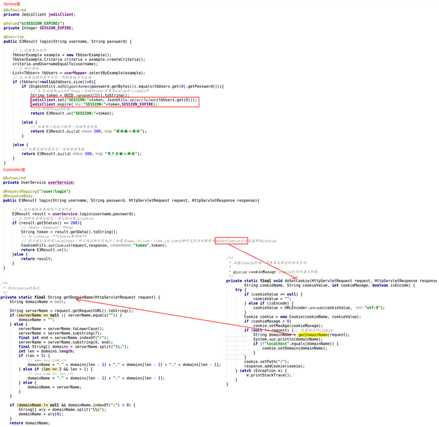Click the 'return result;' line
The width and height of the screenshot is (439, 427).
tap(36, 259)
